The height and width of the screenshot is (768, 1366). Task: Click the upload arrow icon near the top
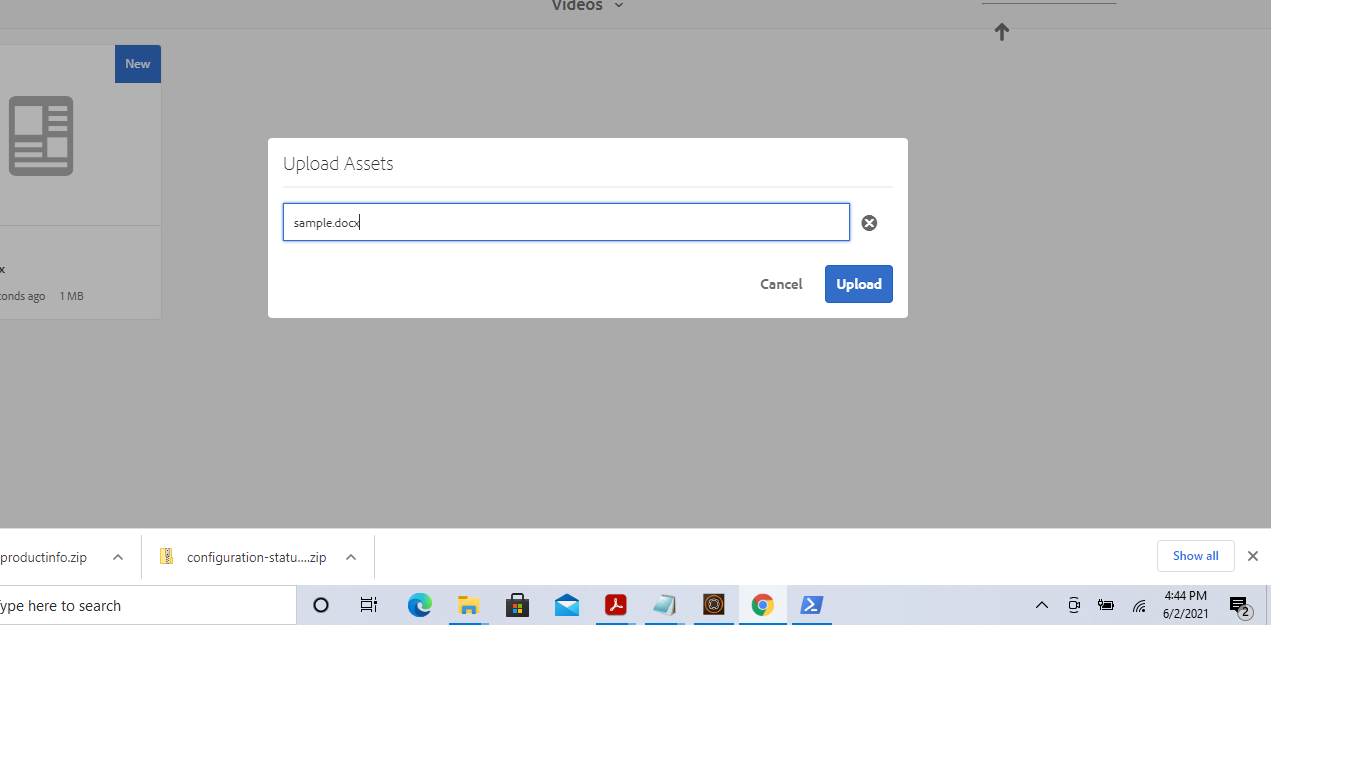click(x=1001, y=32)
